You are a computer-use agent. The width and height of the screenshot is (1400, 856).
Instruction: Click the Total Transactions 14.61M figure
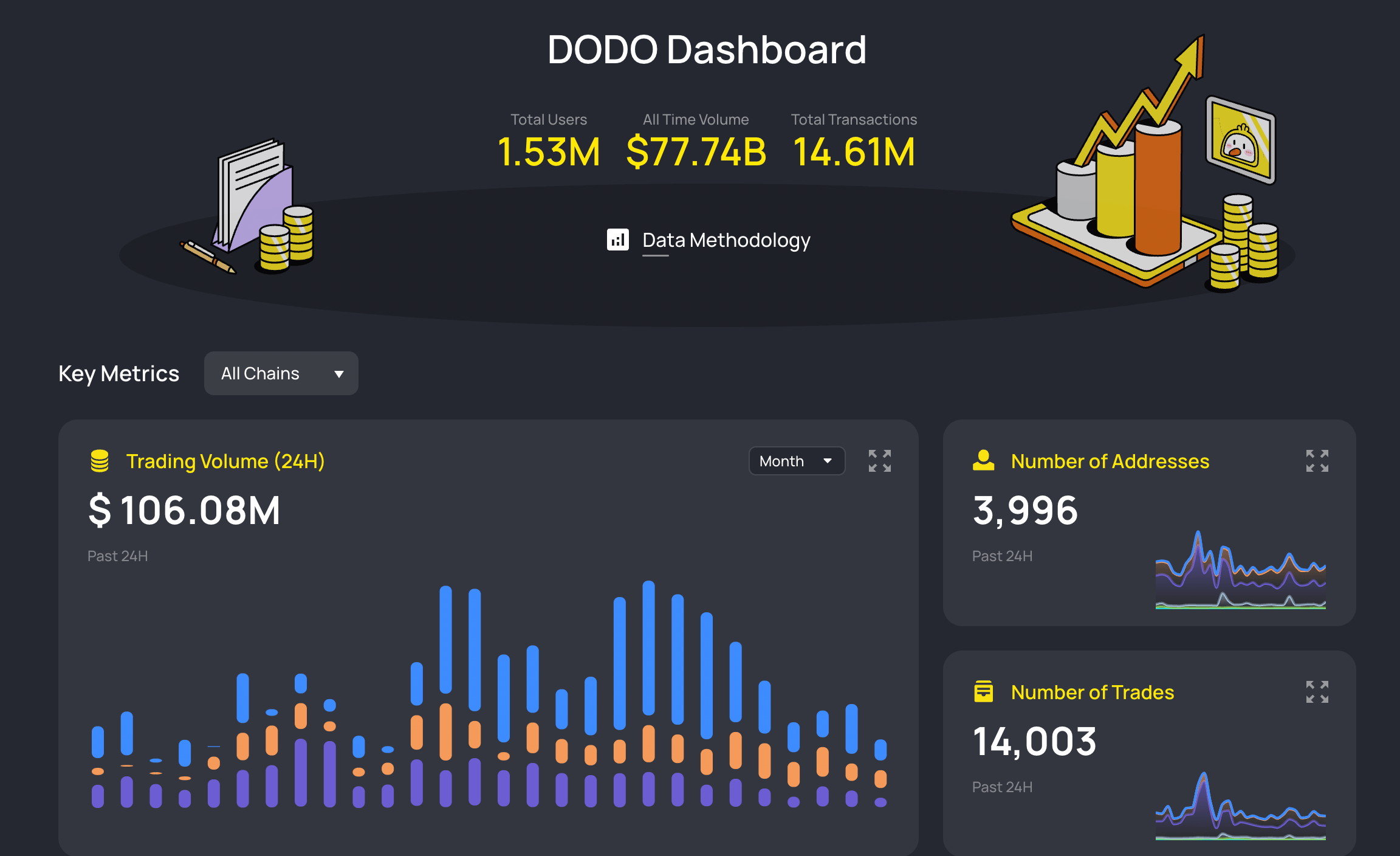pyautogui.click(x=854, y=151)
